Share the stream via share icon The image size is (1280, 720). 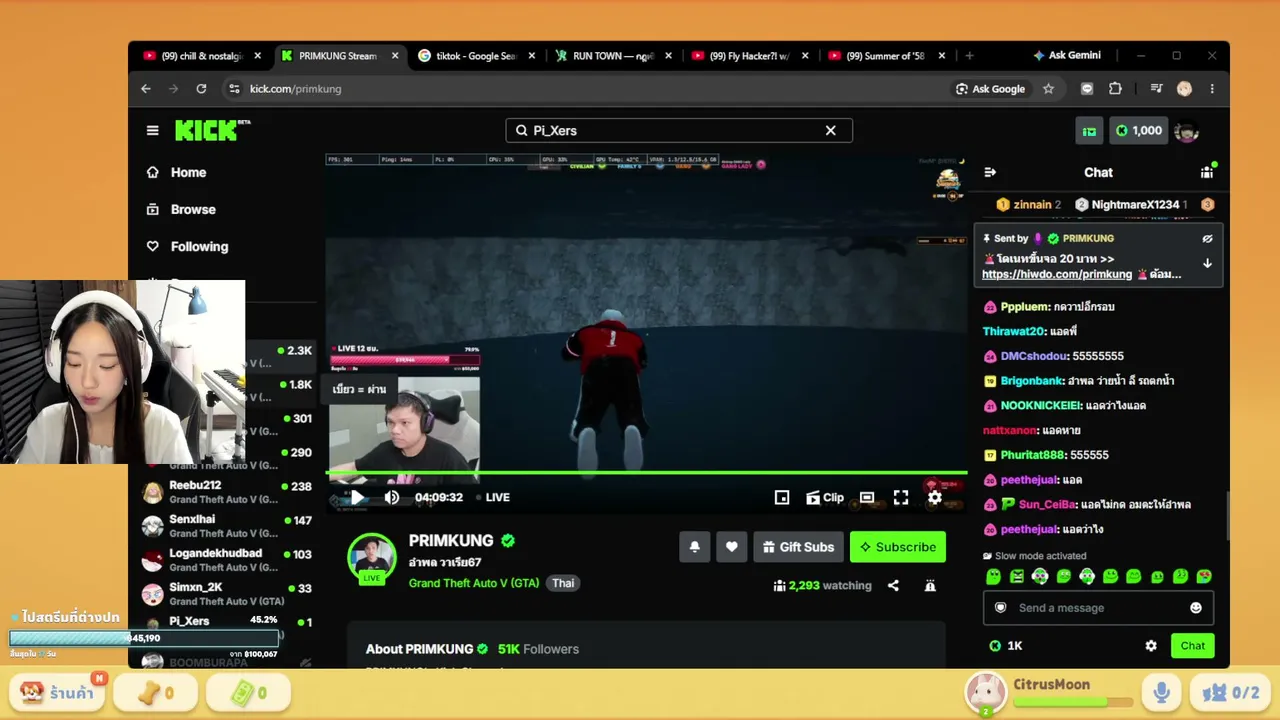pos(893,586)
